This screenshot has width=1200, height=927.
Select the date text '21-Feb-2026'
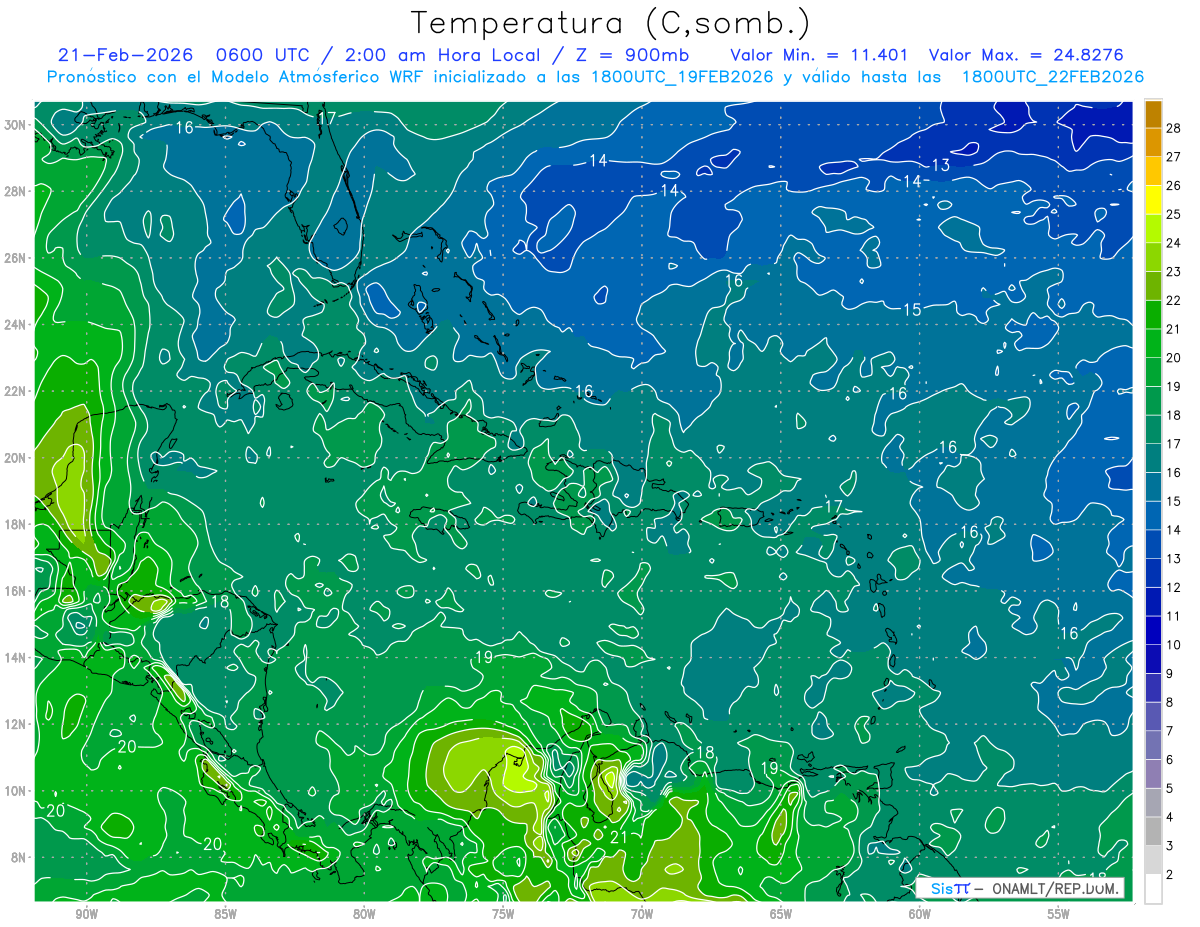pos(123,55)
